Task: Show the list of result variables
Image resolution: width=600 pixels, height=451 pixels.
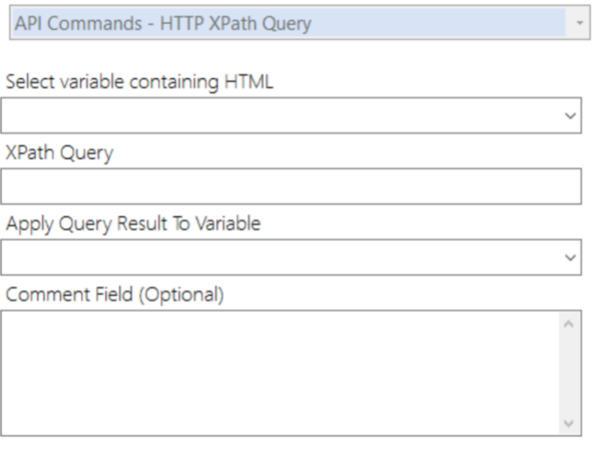Action: point(570,257)
